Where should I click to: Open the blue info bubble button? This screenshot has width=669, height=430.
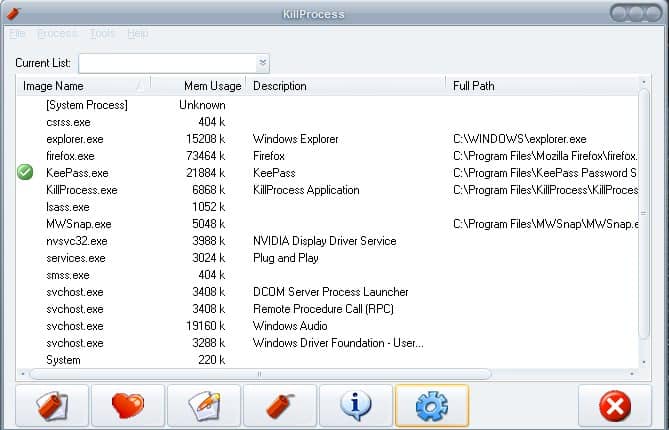356,406
